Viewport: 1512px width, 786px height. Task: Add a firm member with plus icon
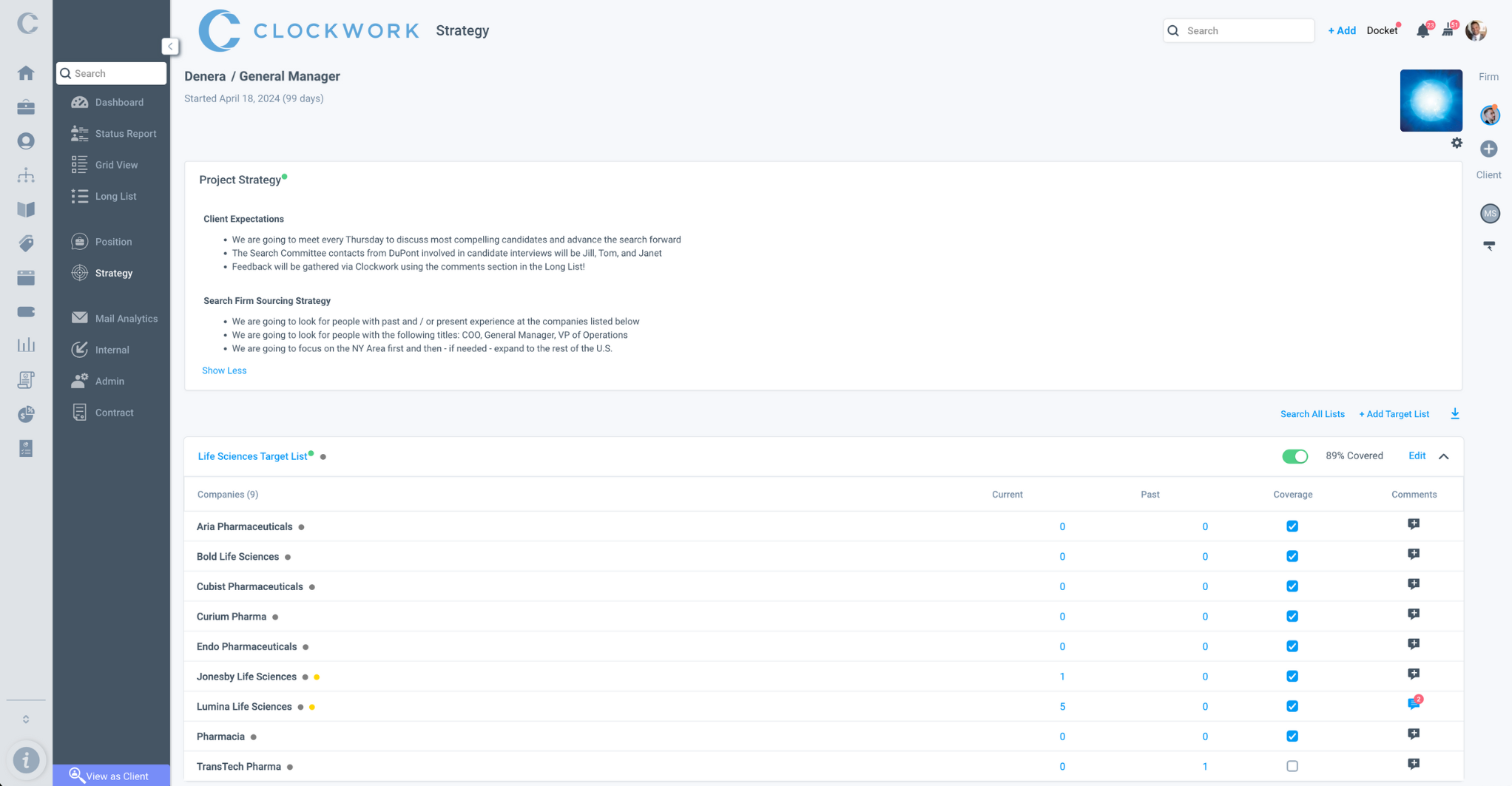pos(1489,149)
